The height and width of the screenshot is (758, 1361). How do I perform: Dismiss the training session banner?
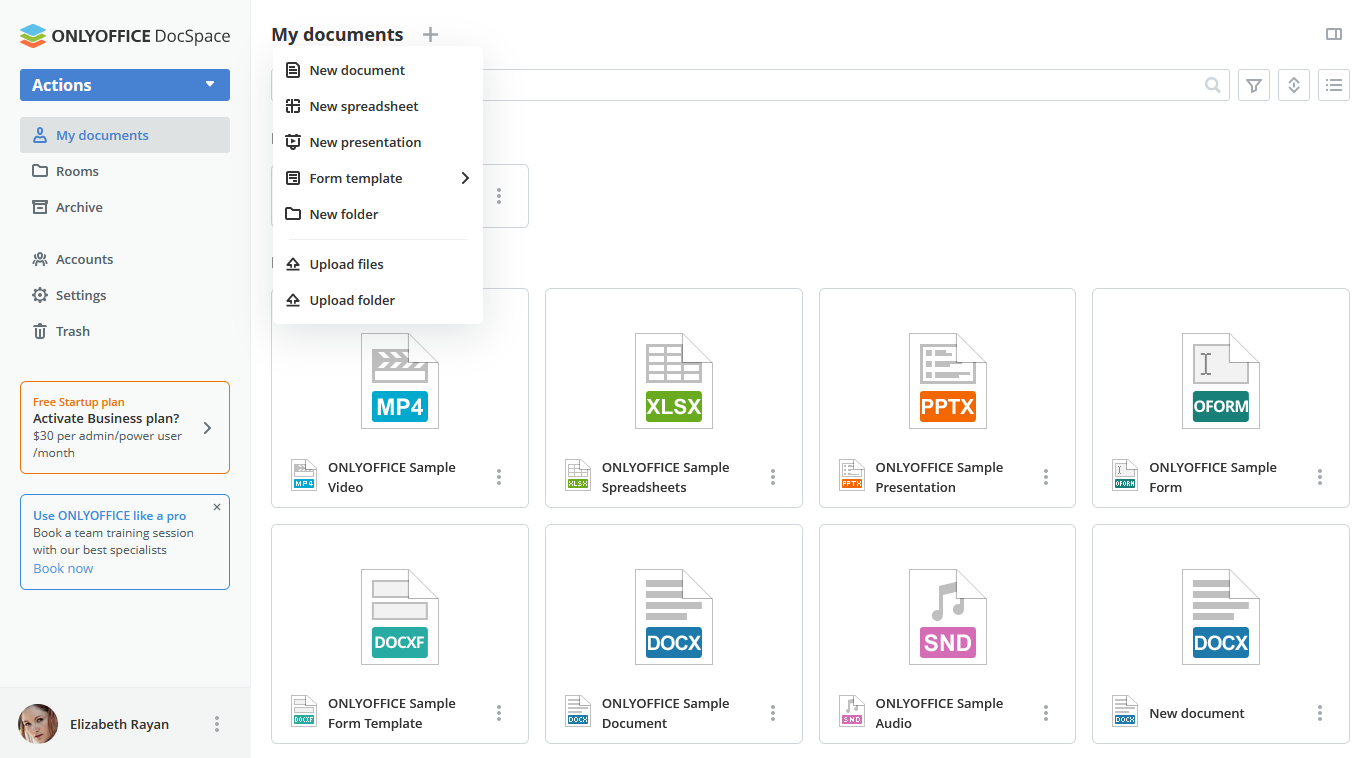pos(216,507)
